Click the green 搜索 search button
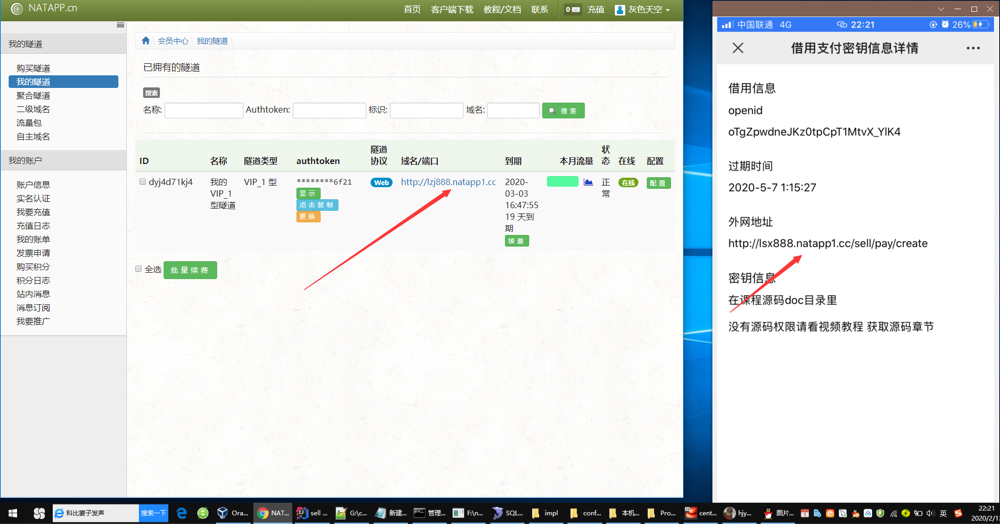 (x=563, y=110)
